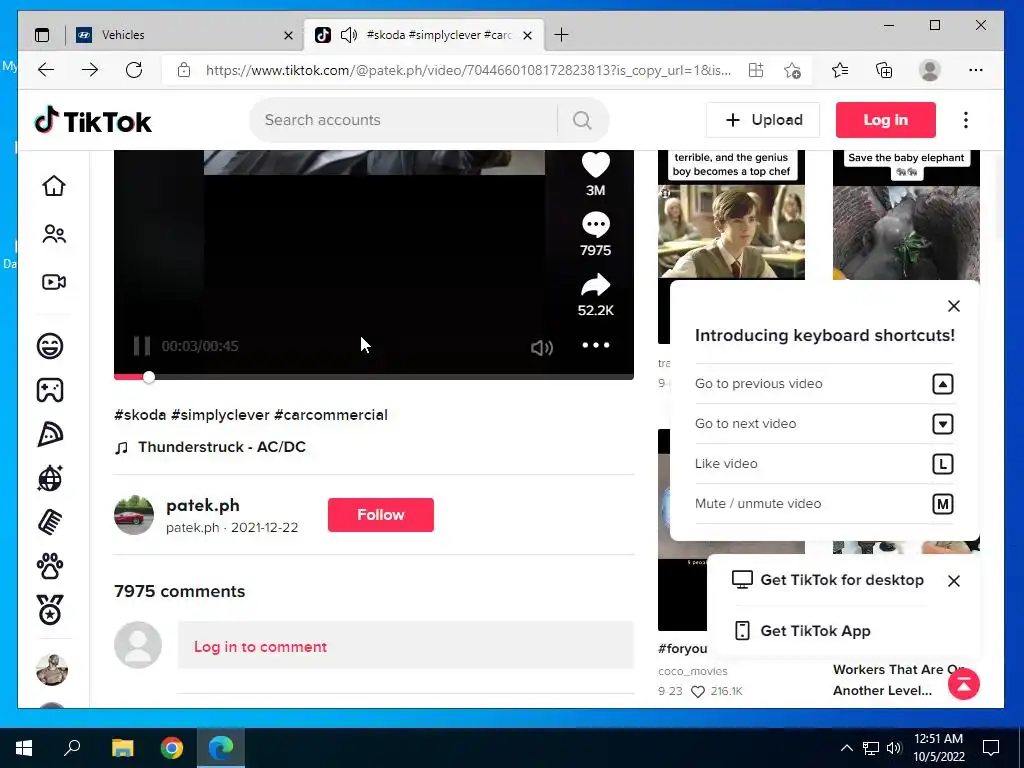Like the video with the heart icon

[x=596, y=165]
